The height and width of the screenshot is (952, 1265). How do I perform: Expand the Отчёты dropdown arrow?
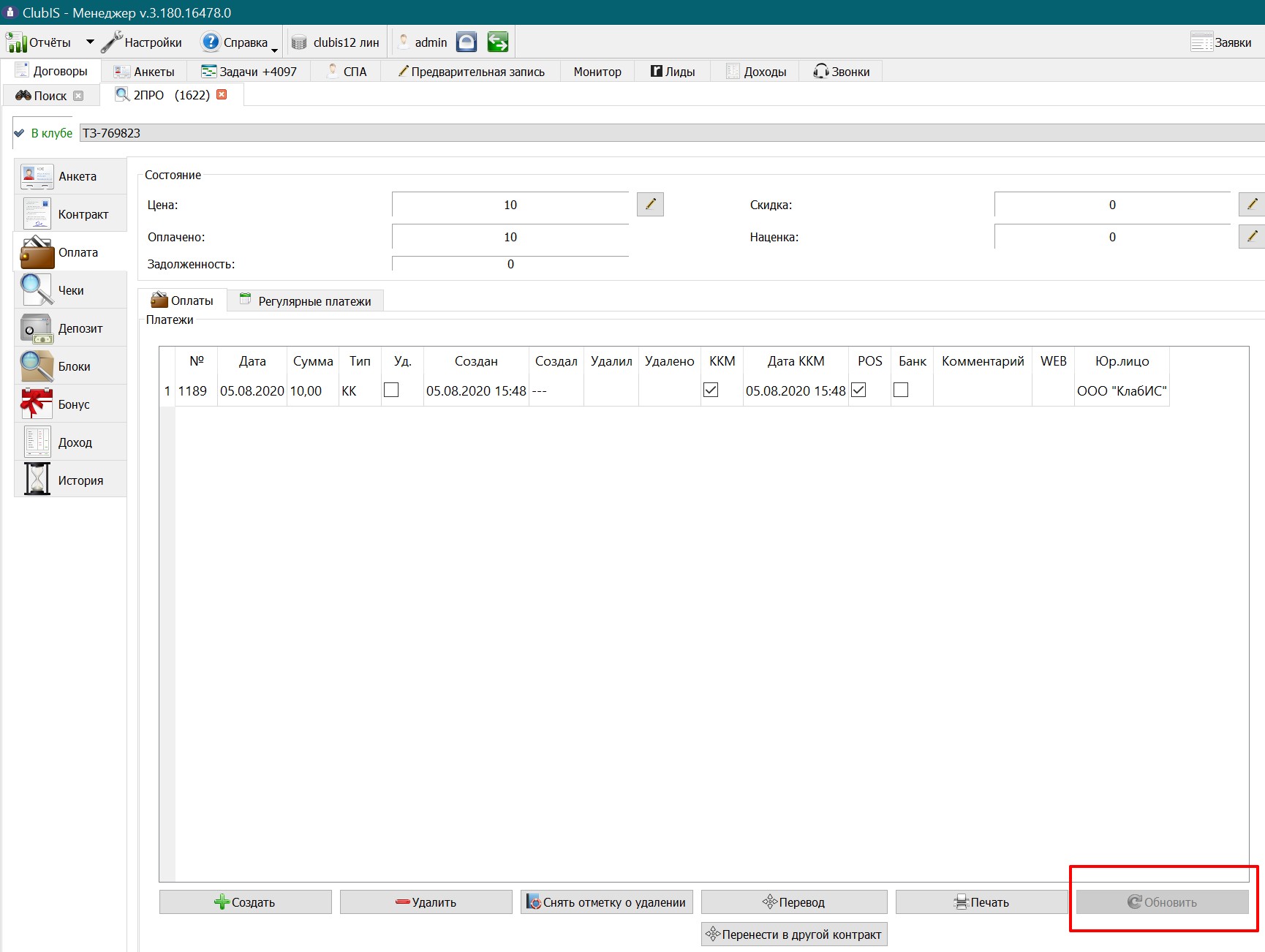(90, 42)
